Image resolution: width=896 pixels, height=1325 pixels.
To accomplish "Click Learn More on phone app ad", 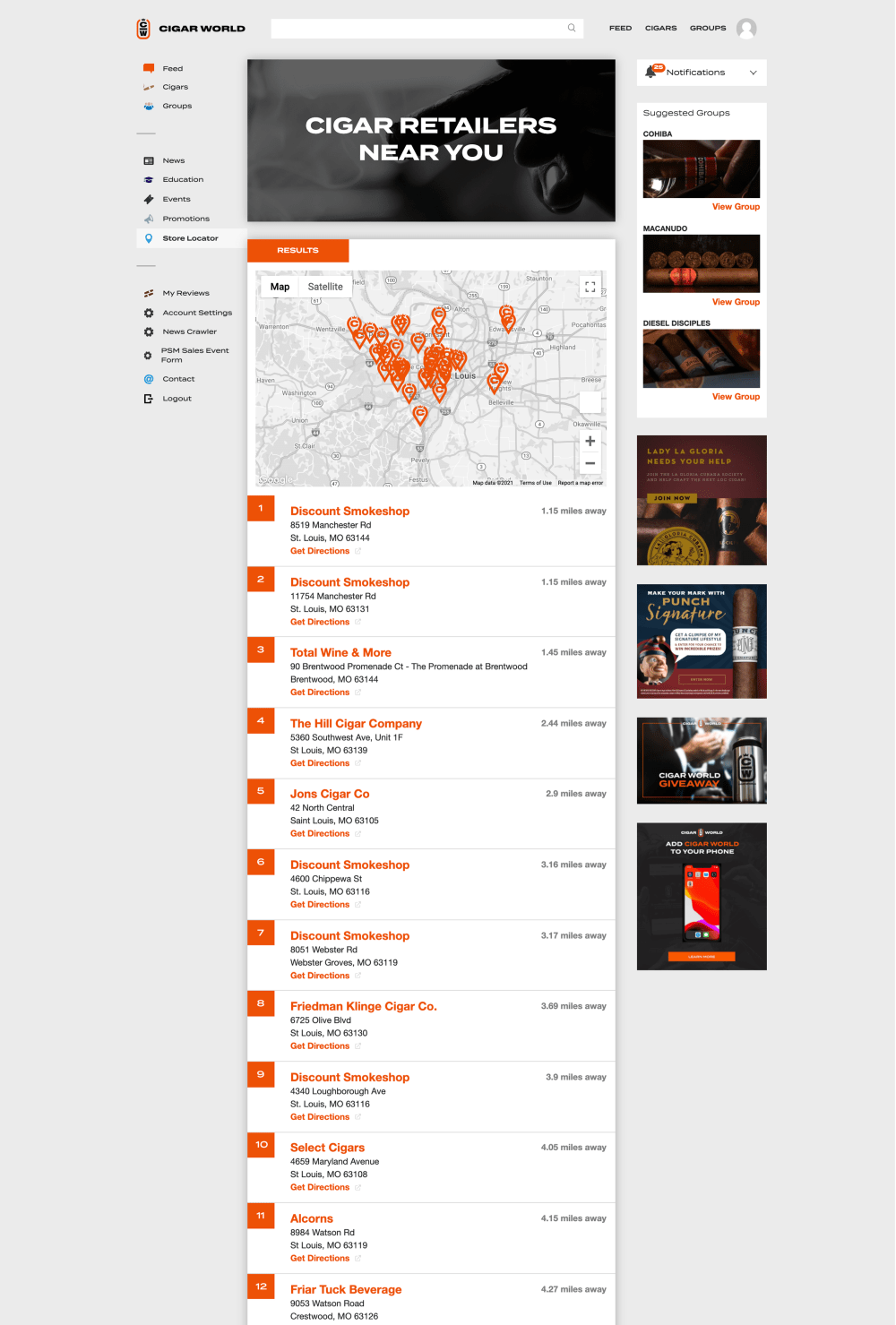I will (702, 957).
